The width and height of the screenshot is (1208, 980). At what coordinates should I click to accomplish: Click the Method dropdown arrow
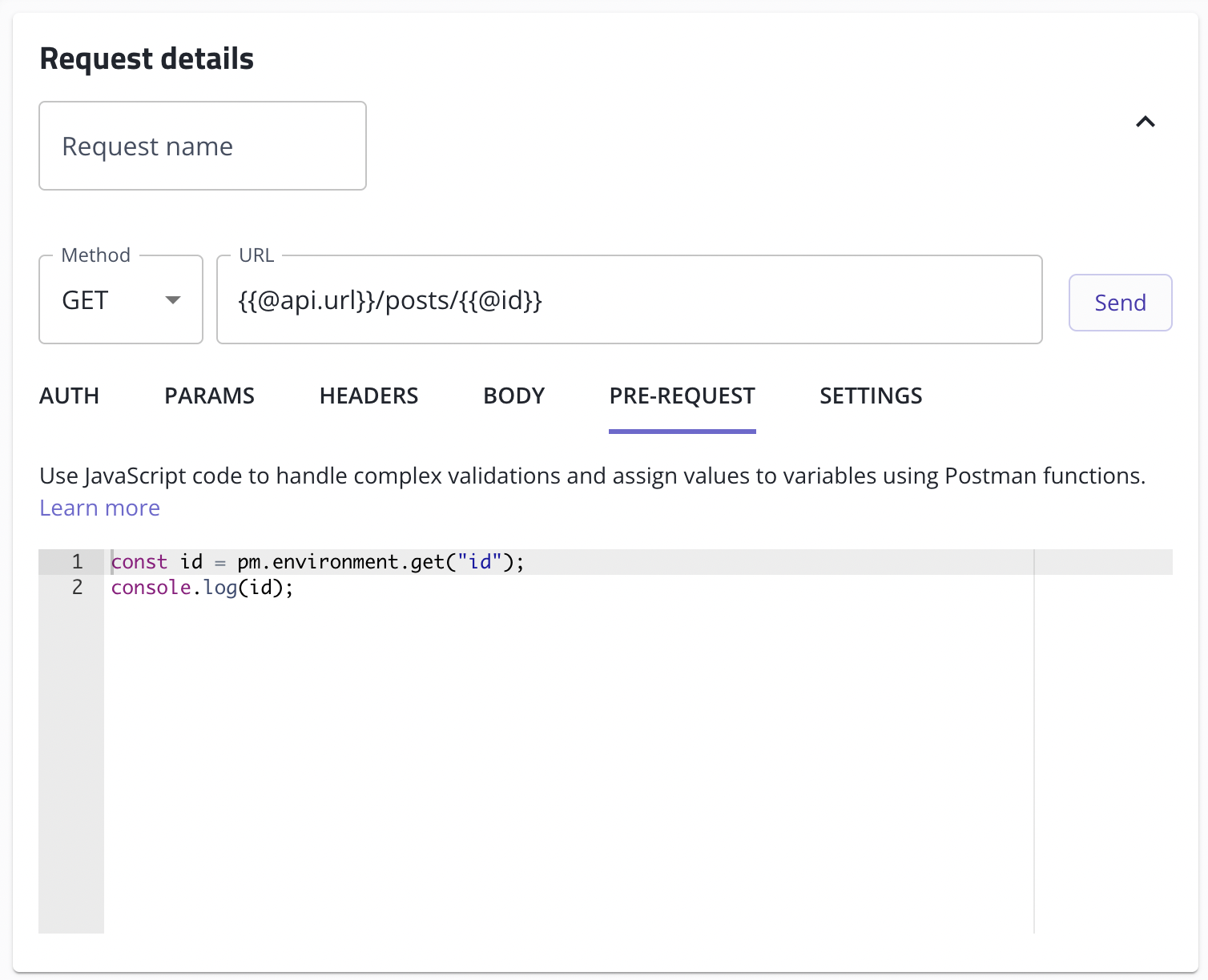172,300
